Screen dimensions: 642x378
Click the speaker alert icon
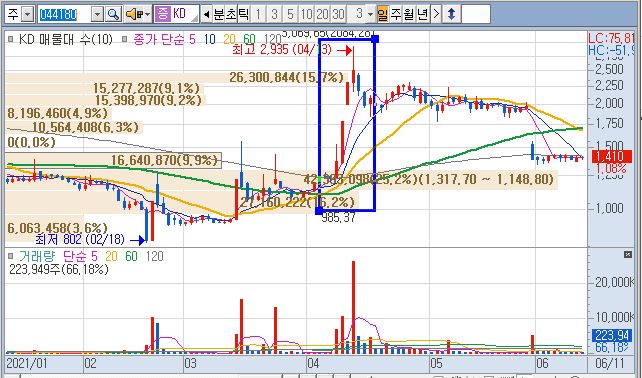[134, 14]
